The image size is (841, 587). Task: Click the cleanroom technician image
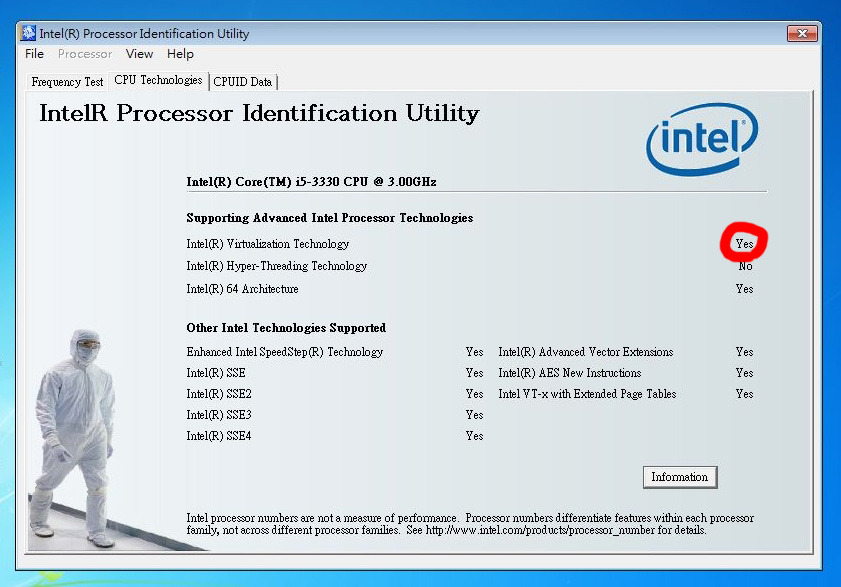point(75,438)
